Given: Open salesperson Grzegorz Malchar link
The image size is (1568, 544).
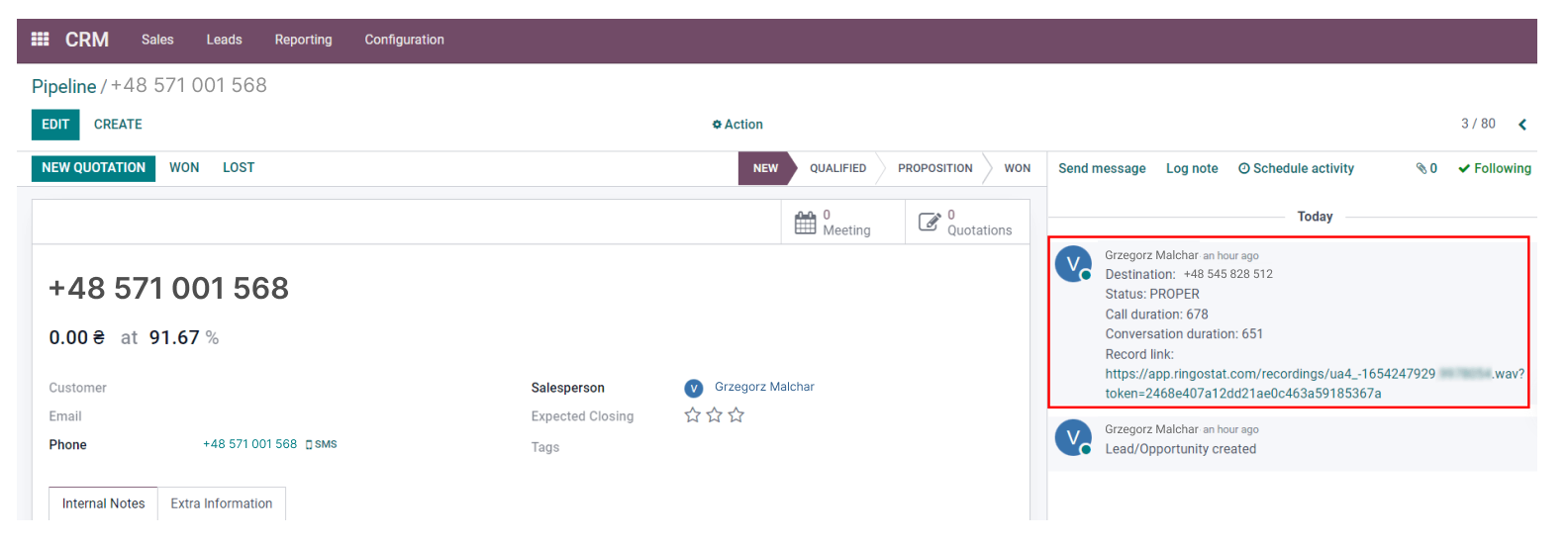Looking at the screenshot, I should 764,387.
